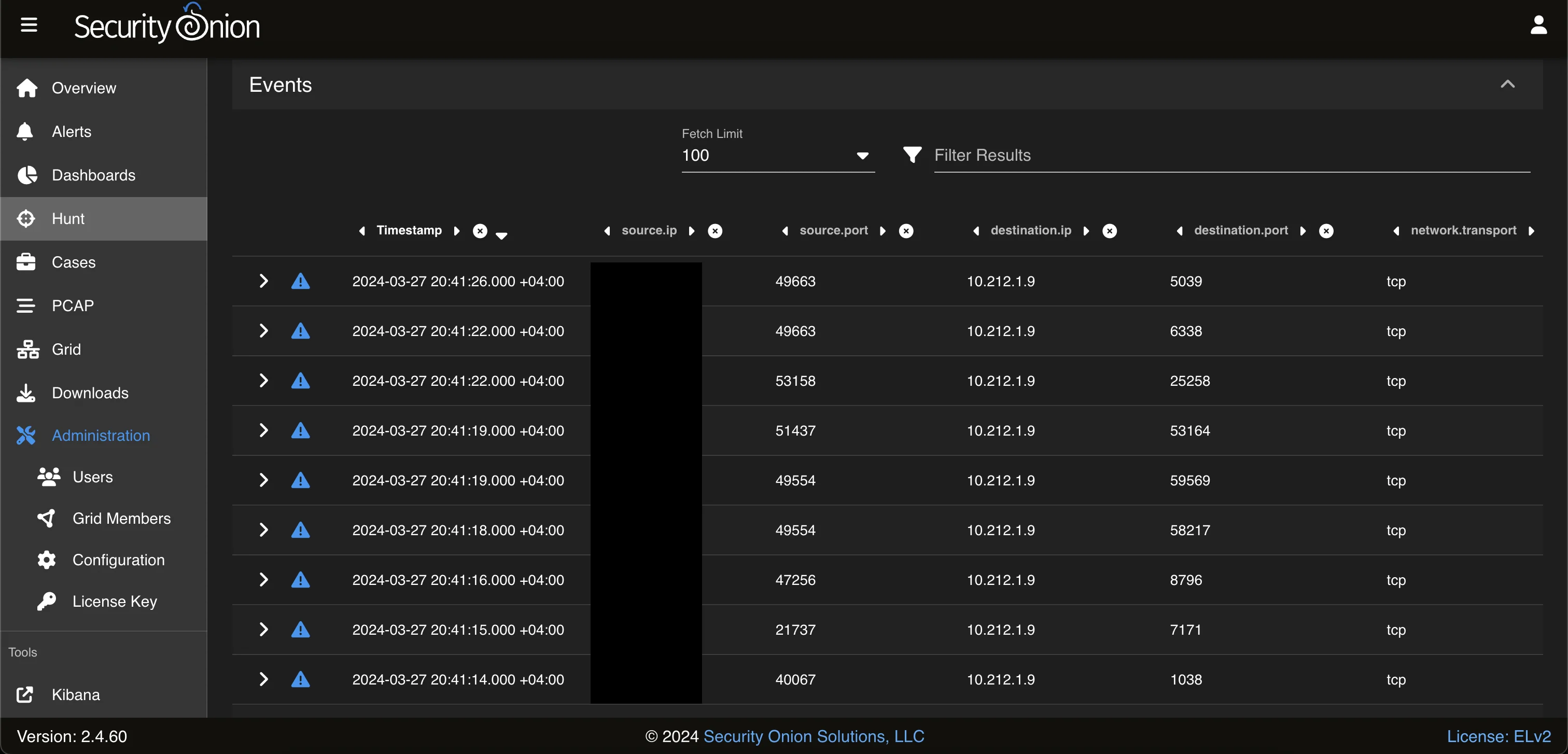Sort by source.port column header

833,230
